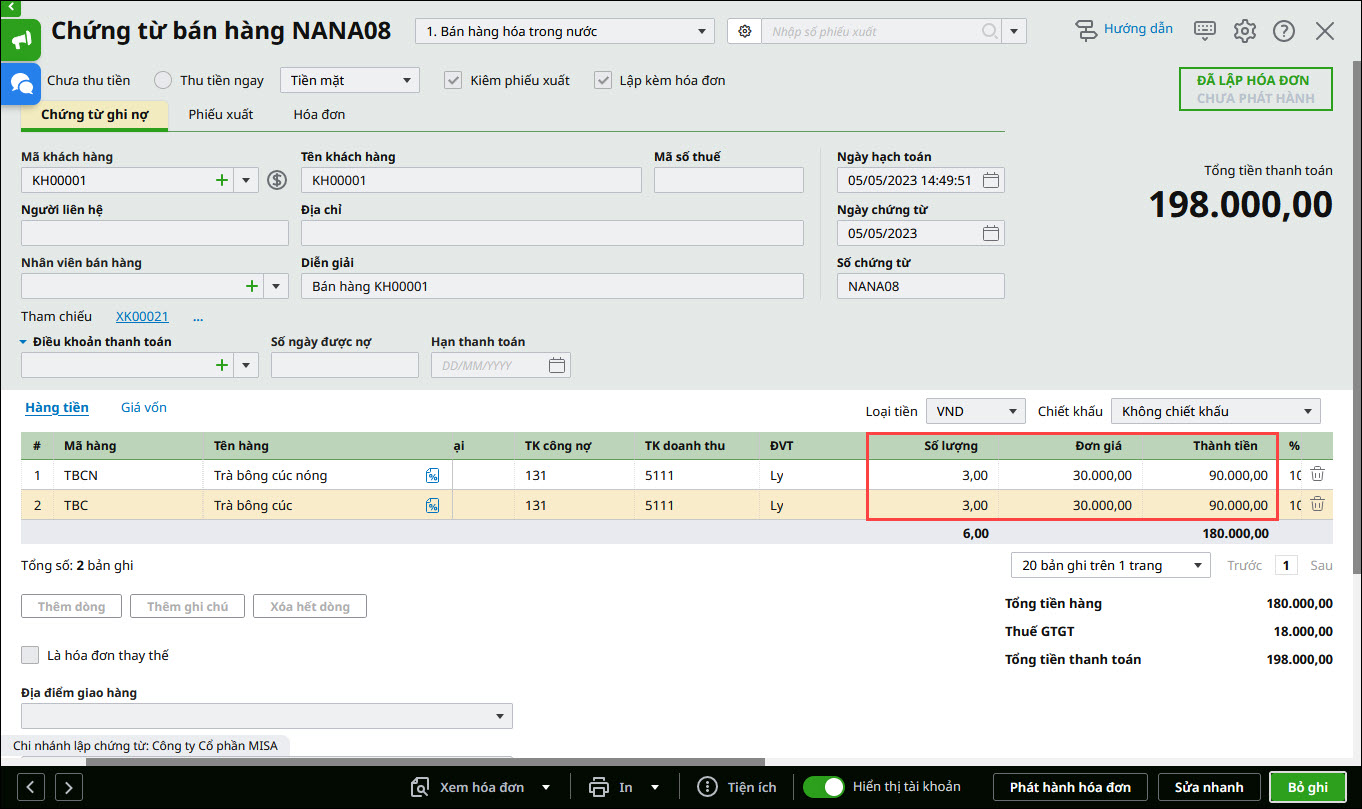This screenshot has height=809, width=1362.
Task: Add a new payment term plus icon
Action: tap(222, 365)
